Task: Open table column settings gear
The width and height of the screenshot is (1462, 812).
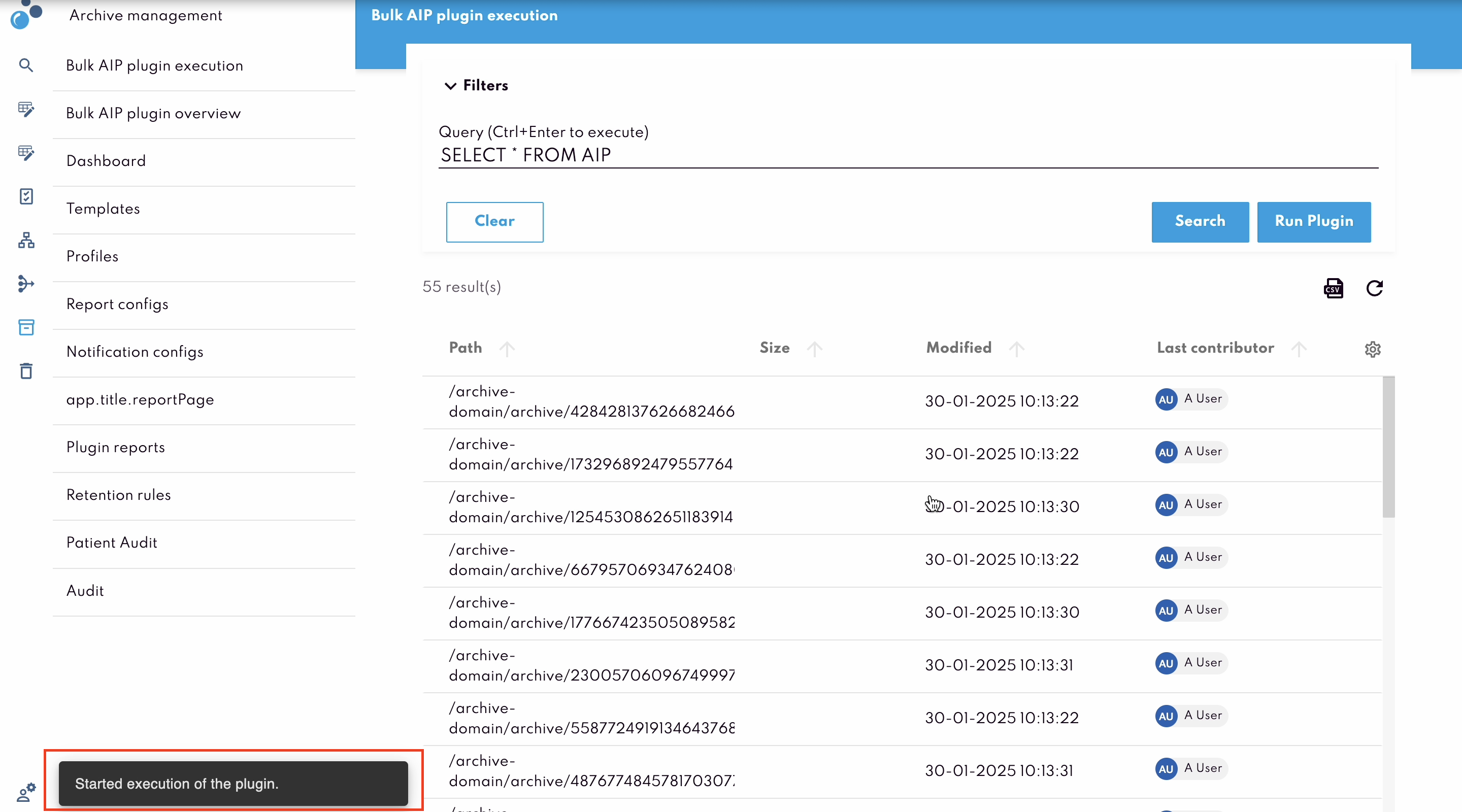Action: pyautogui.click(x=1372, y=349)
